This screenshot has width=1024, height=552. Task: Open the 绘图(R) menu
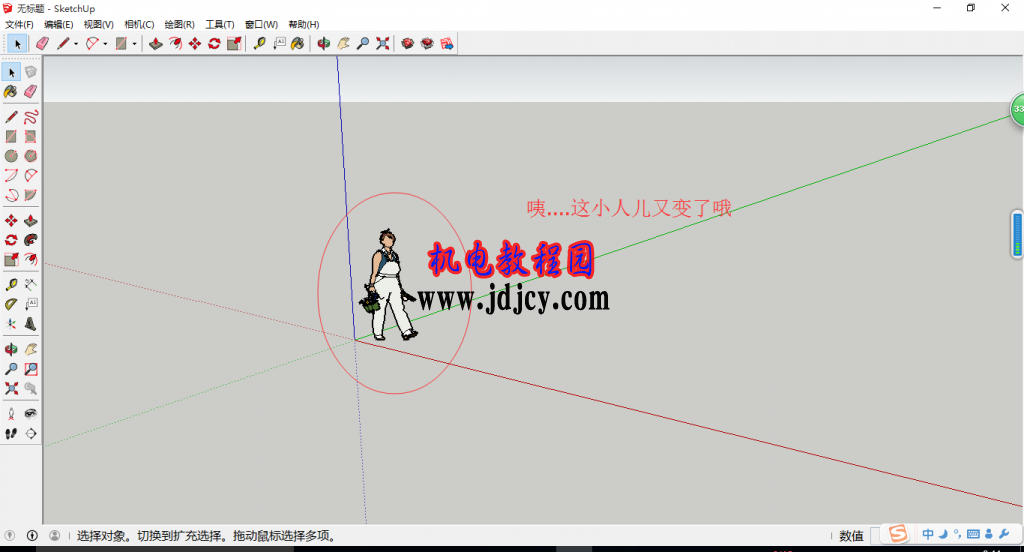[x=180, y=24]
